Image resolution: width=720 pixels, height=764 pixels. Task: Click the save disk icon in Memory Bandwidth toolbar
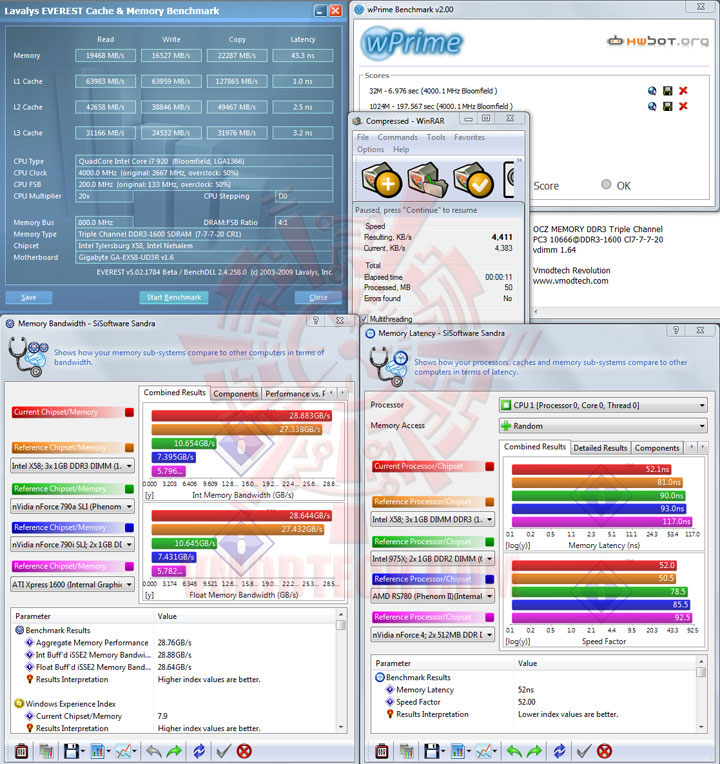pos(72,751)
